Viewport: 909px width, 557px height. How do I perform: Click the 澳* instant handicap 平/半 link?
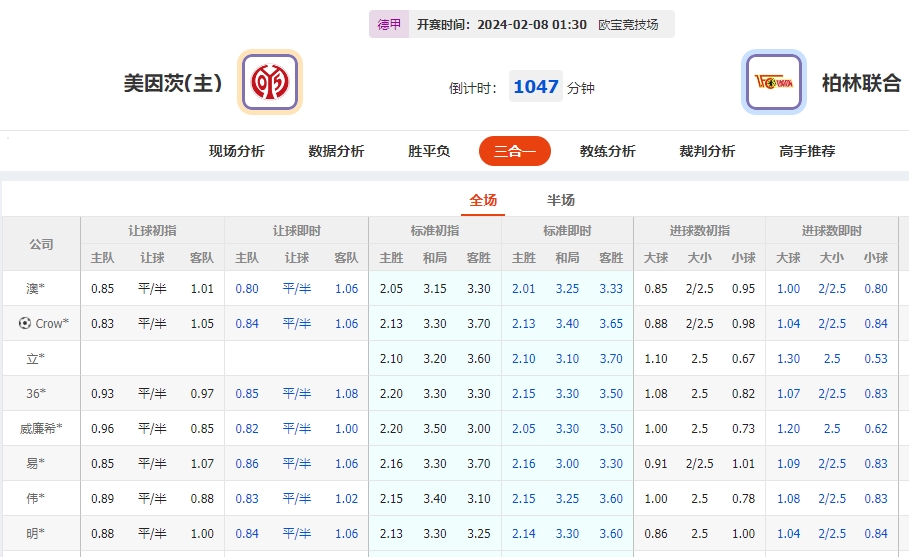click(x=297, y=288)
